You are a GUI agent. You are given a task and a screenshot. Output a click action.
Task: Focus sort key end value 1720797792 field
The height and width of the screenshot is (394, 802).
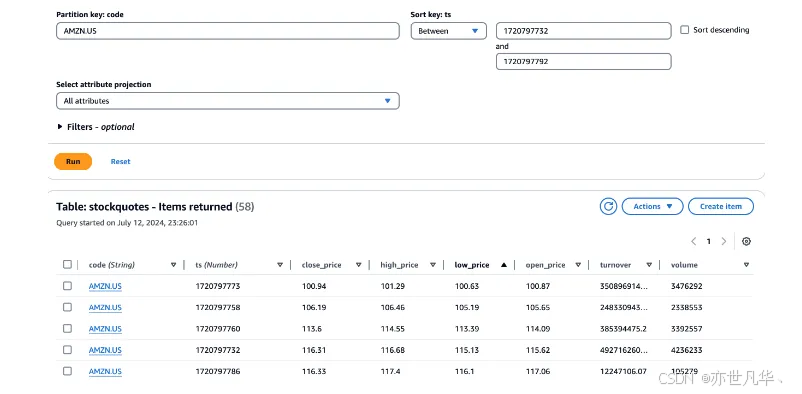point(584,61)
